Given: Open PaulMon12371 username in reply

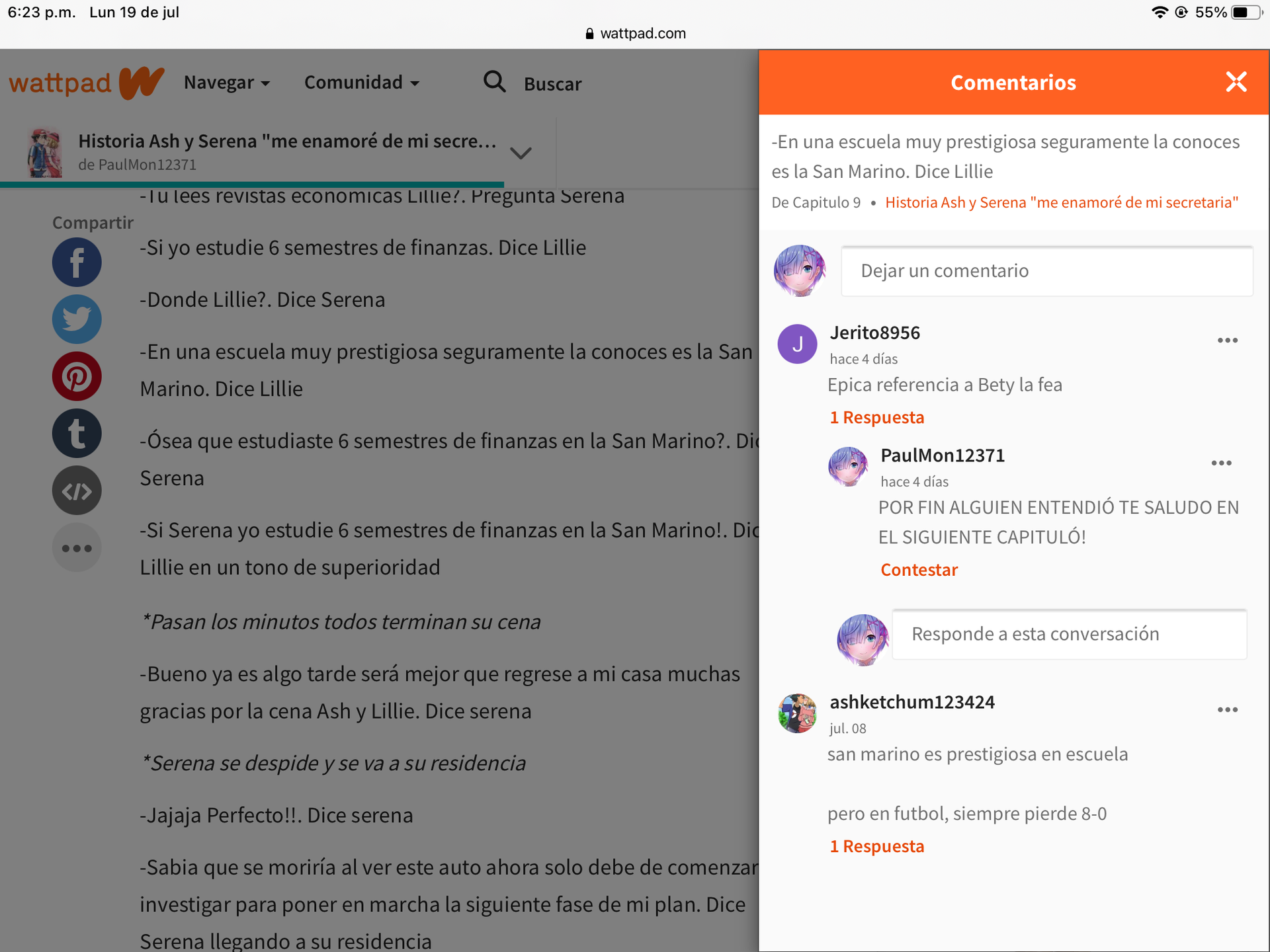Looking at the screenshot, I should [943, 456].
